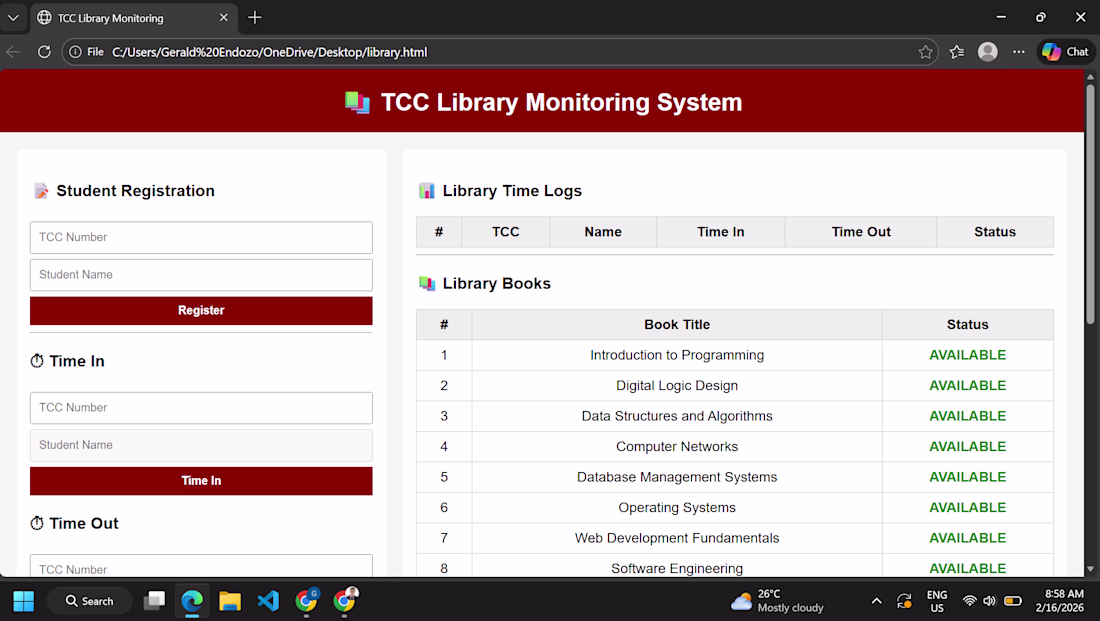Go back using the browser back arrow

(13, 52)
